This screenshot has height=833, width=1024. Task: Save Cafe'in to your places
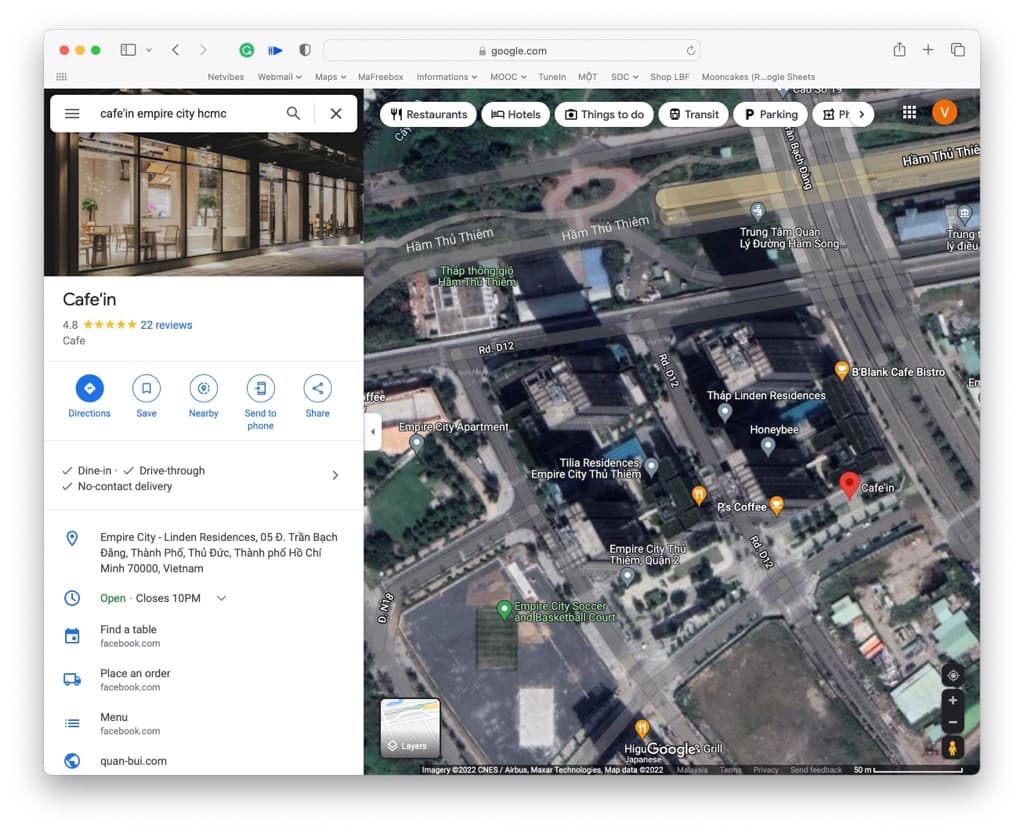(x=146, y=396)
